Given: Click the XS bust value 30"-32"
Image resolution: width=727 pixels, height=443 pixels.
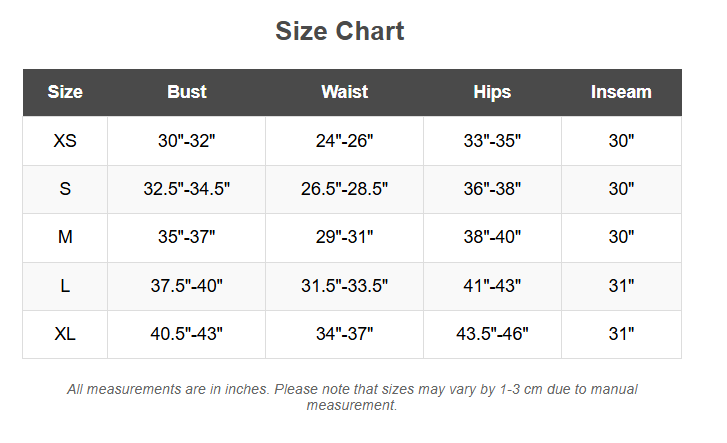Looking at the screenshot, I should point(186,141).
